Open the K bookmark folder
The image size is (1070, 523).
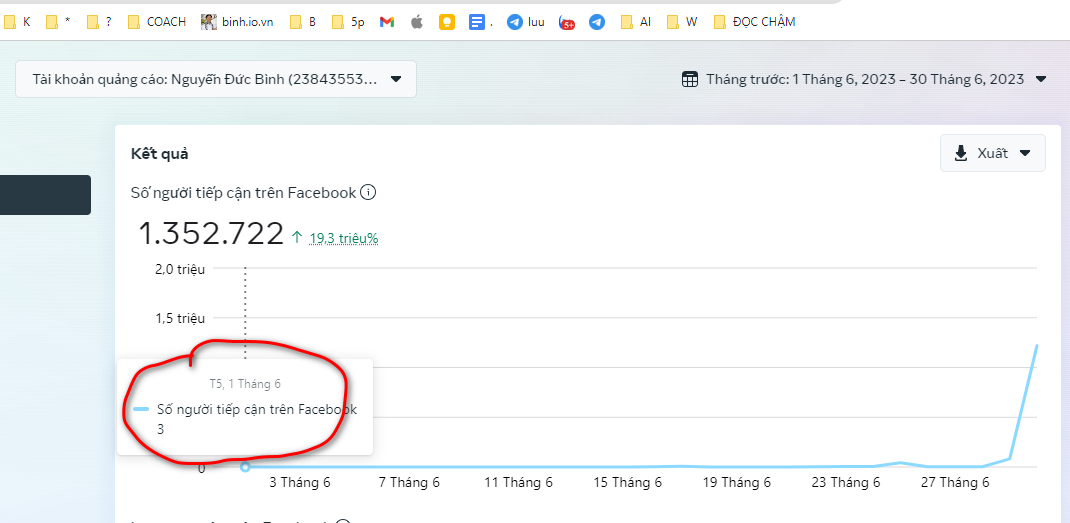(x=18, y=22)
